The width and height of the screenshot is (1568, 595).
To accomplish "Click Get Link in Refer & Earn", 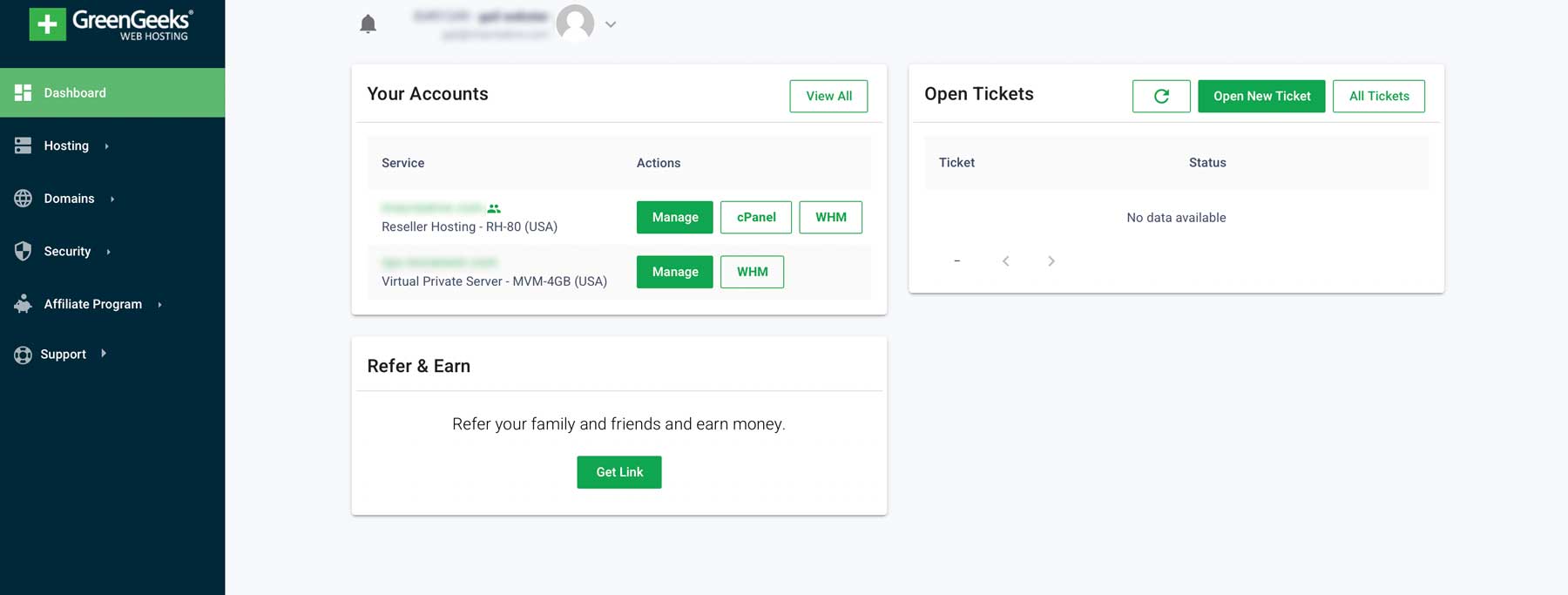I will [618, 471].
